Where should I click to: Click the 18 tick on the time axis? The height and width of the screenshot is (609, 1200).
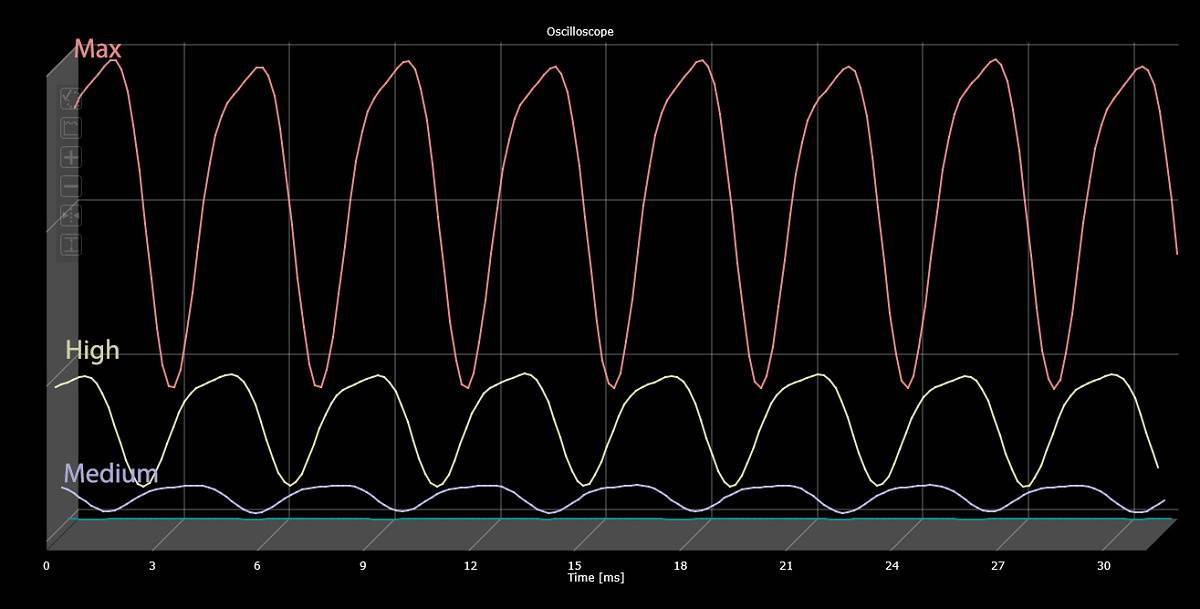tap(681, 566)
